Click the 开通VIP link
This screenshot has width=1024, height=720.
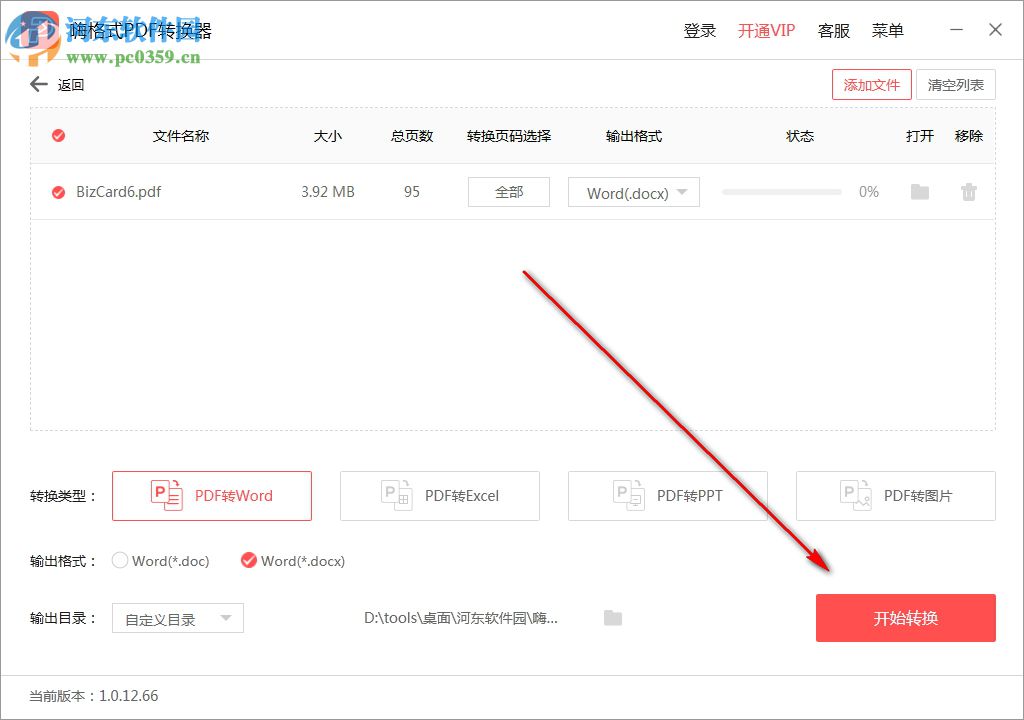[766, 30]
